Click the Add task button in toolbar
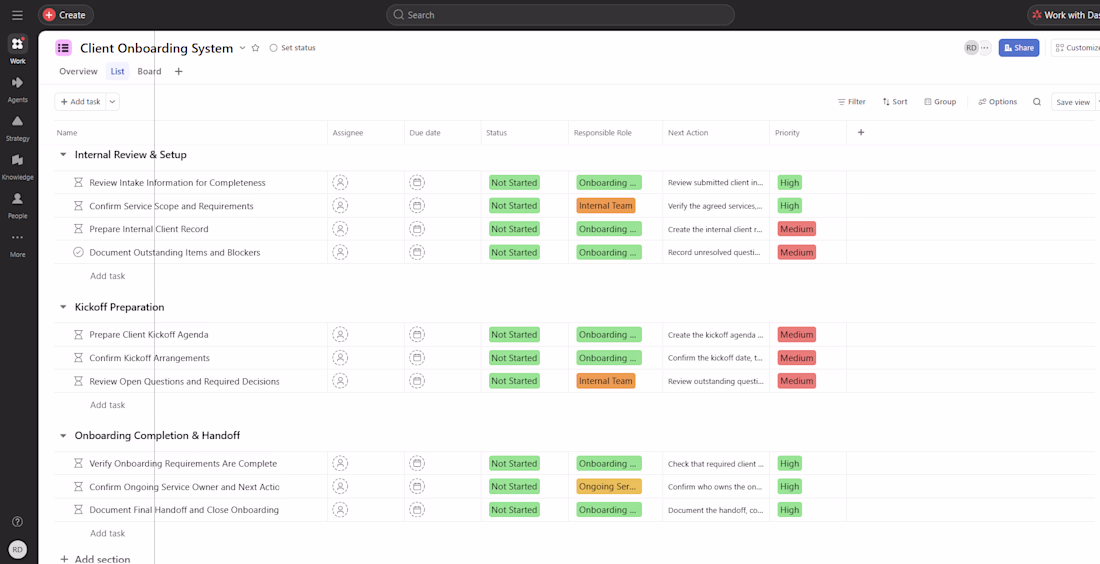1100x564 pixels. 80,102
